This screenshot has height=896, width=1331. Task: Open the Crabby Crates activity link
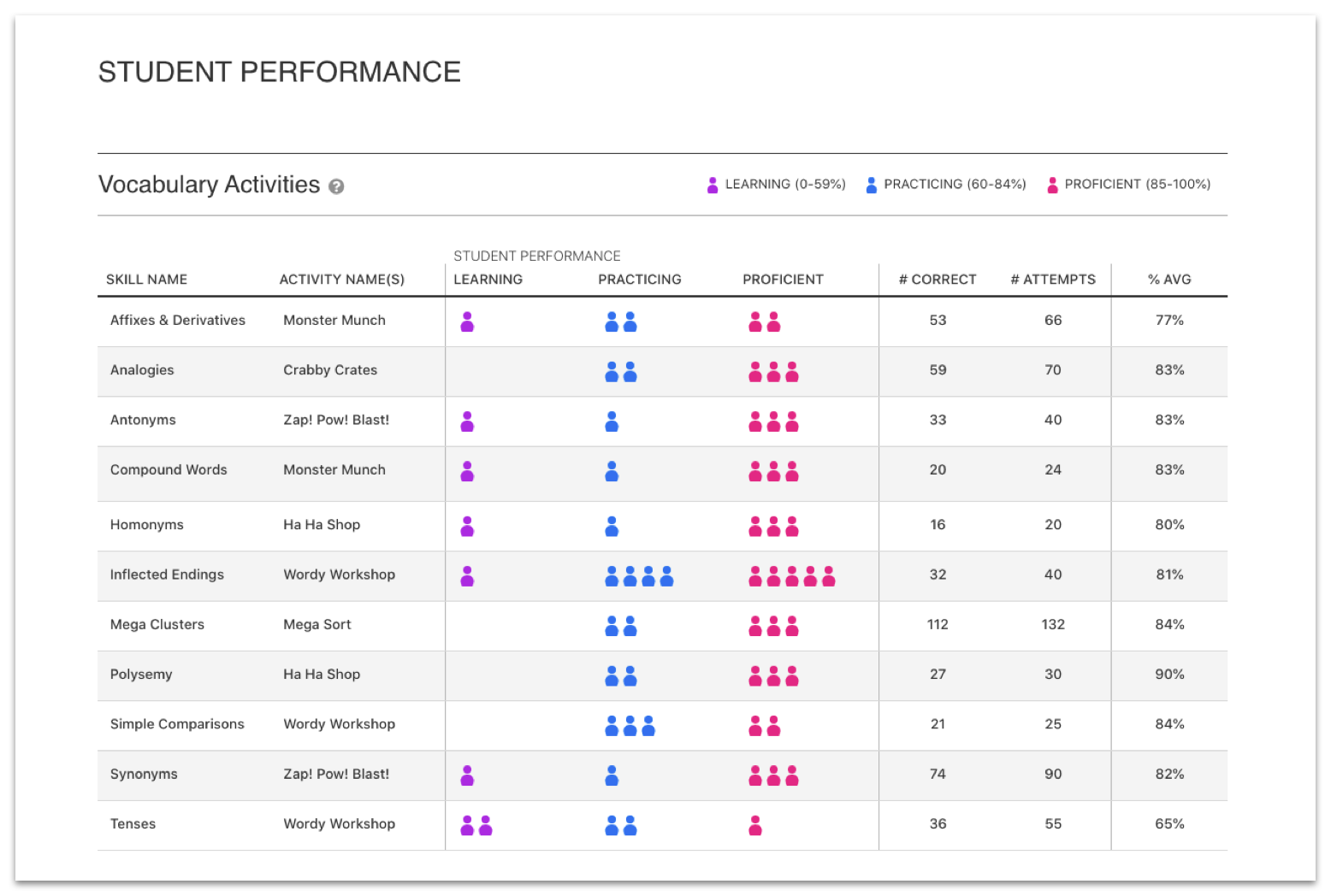click(x=330, y=370)
